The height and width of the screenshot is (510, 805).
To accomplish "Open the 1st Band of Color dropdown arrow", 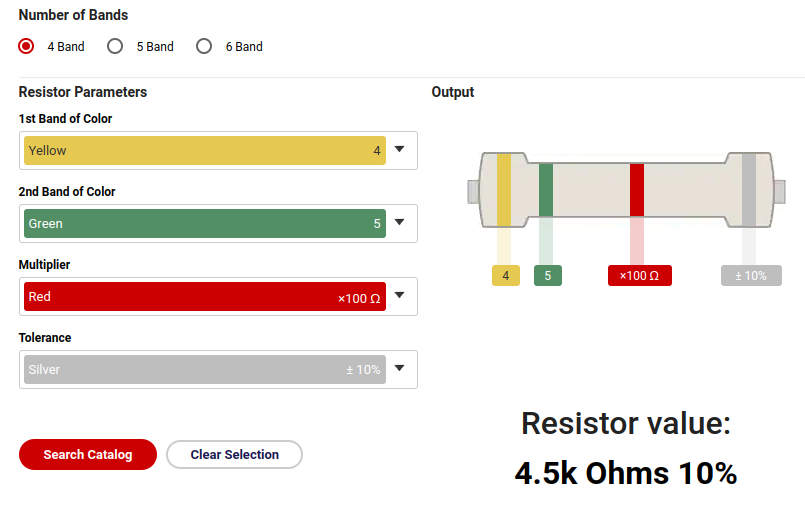I will pyautogui.click(x=400, y=150).
